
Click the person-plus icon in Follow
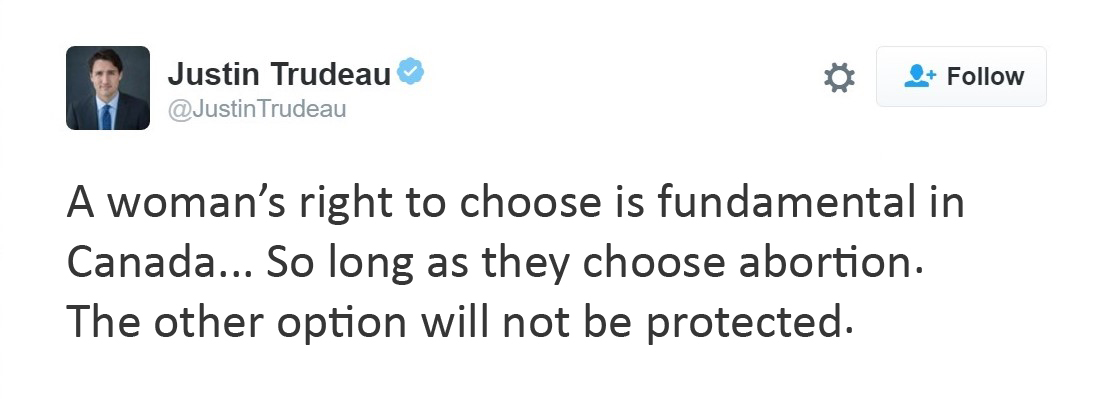pyautogui.click(x=920, y=76)
